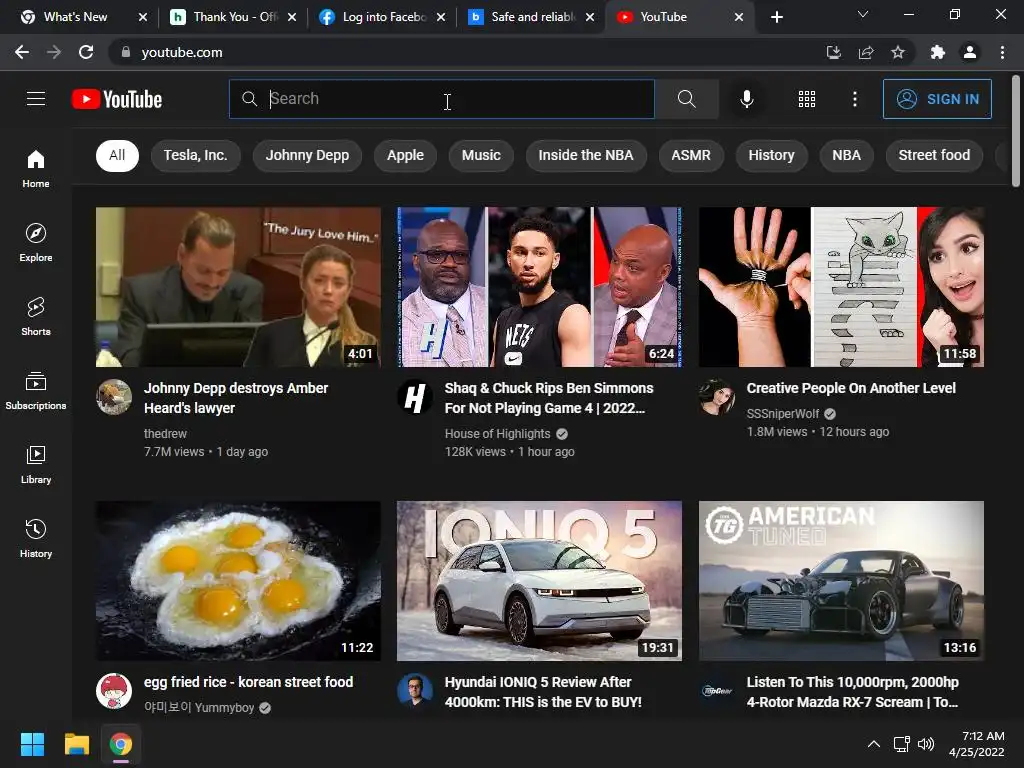Select the Street food chip
The height and width of the screenshot is (768, 1024).
click(x=934, y=155)
